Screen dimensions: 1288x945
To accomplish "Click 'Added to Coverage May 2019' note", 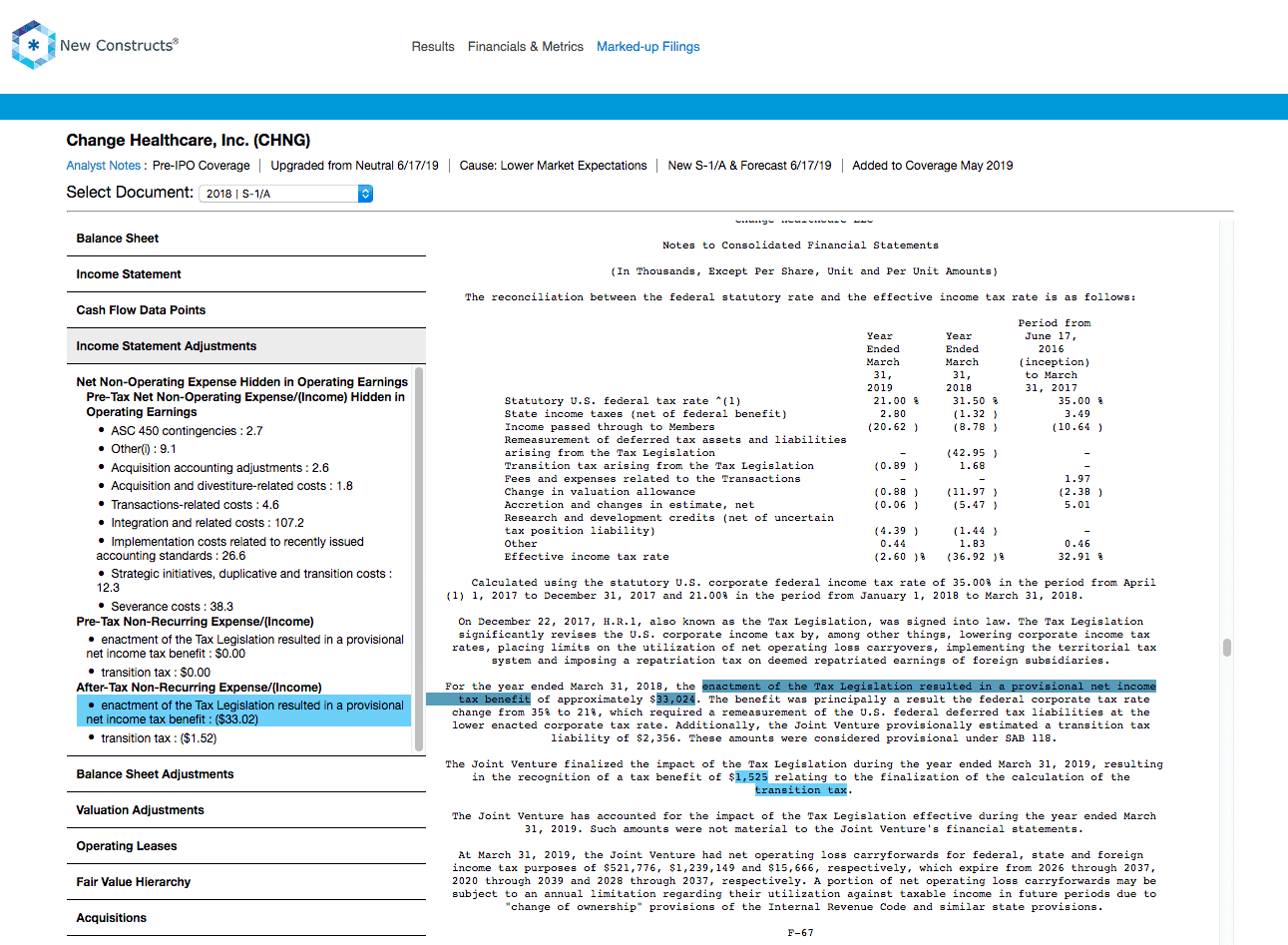I will click(933, 166).
